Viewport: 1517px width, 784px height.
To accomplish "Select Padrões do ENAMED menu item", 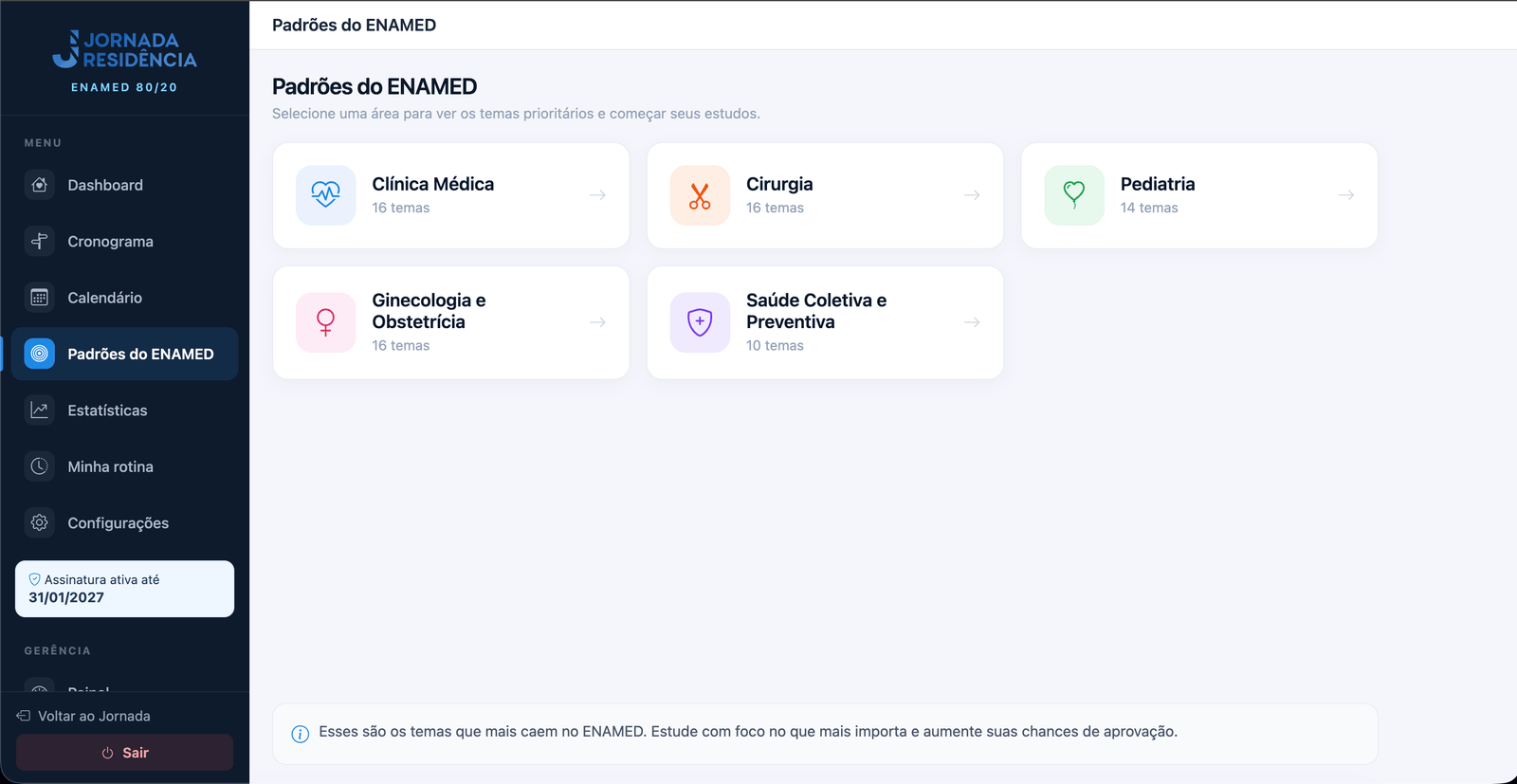I will (x=124, y=354).
